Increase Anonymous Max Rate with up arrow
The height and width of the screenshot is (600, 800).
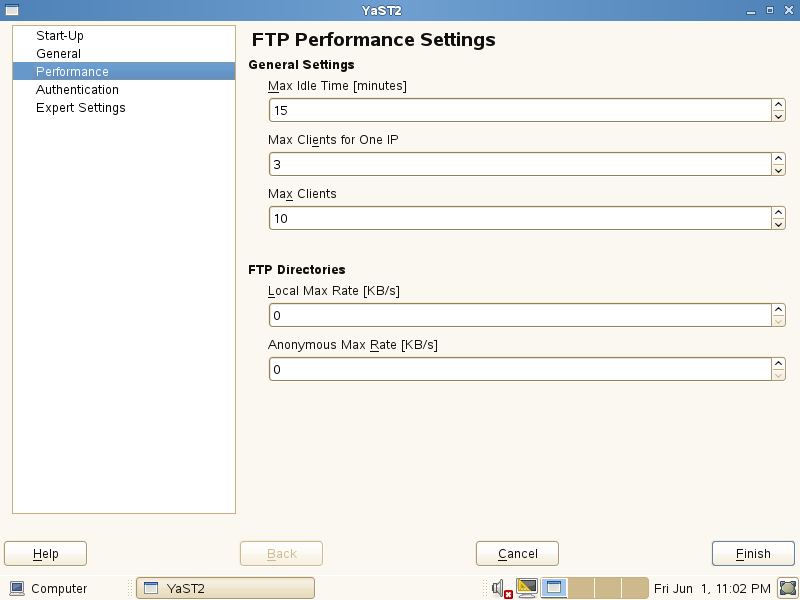778,364
